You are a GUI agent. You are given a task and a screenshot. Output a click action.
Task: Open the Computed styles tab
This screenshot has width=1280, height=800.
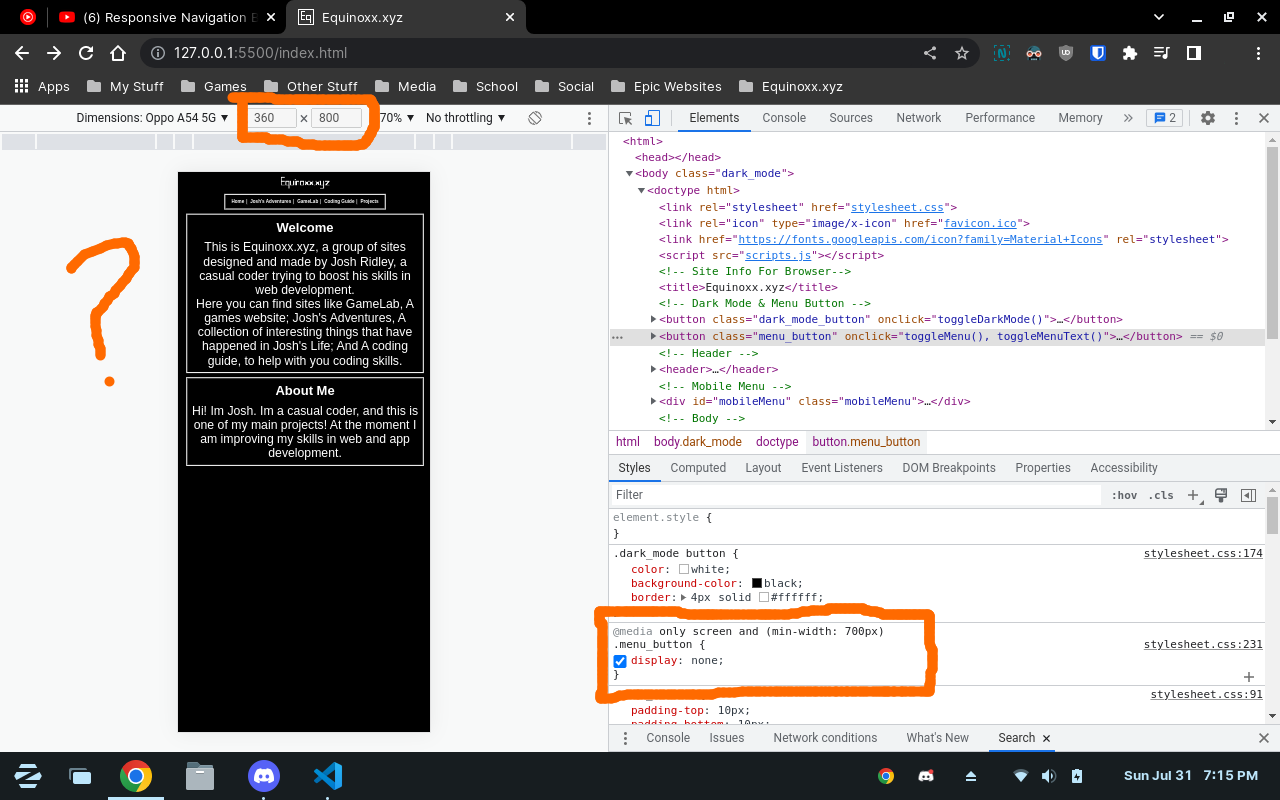pyautogui.click(x=697, y=467)
